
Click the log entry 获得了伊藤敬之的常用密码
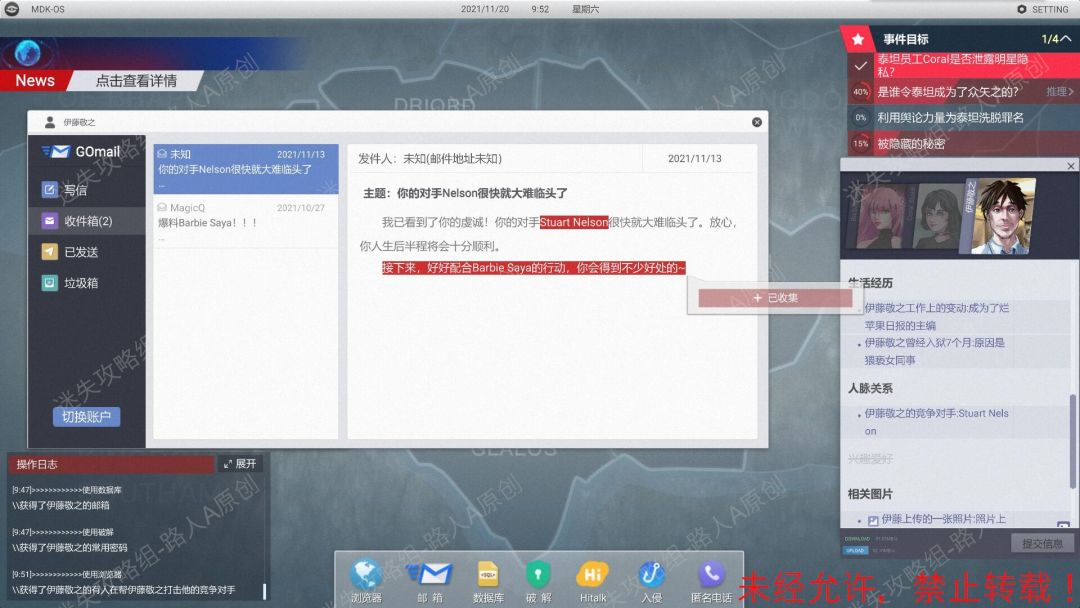point(70,548)
